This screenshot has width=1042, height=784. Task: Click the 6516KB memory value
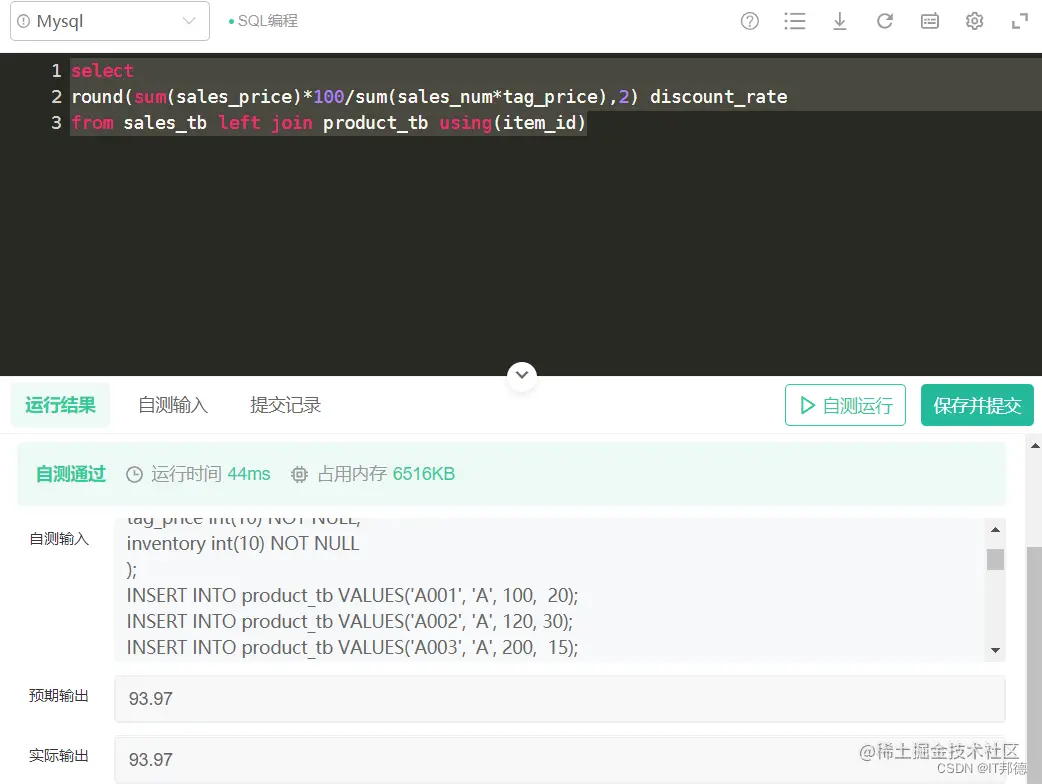(x=423, y=474)
